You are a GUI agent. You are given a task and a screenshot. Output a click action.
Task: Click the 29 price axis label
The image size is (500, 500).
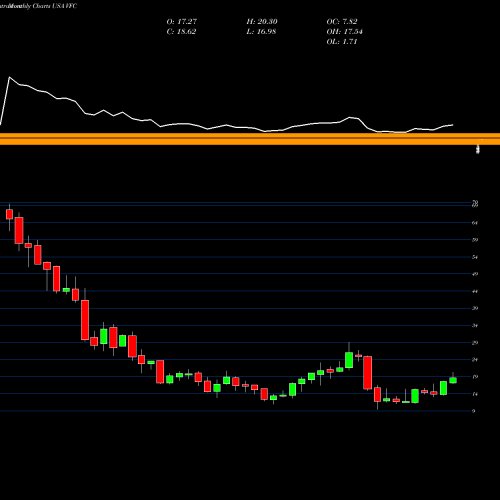(x=475, y=343)
